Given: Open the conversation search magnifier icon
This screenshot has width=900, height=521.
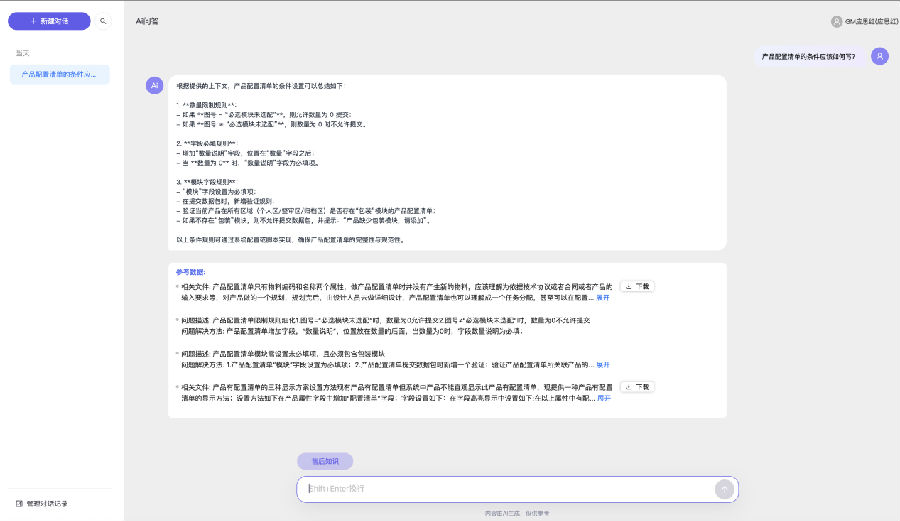Looking at the screenshot, I should [103, 21].
